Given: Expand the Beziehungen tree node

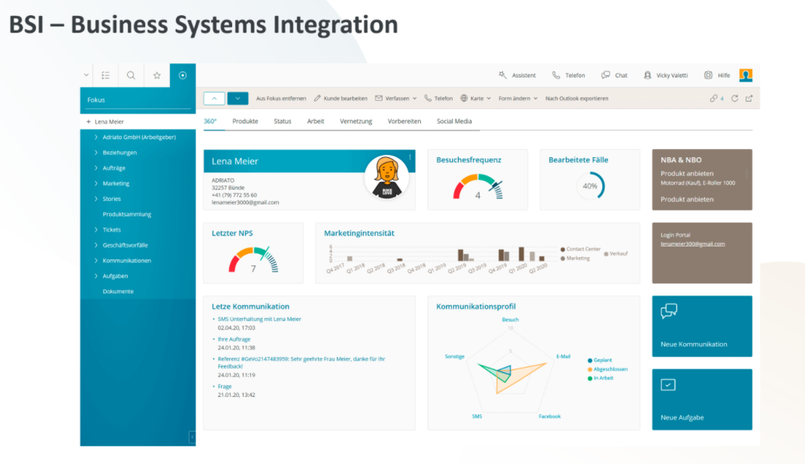Looking at the screenshot, I should tap(119, 153).
